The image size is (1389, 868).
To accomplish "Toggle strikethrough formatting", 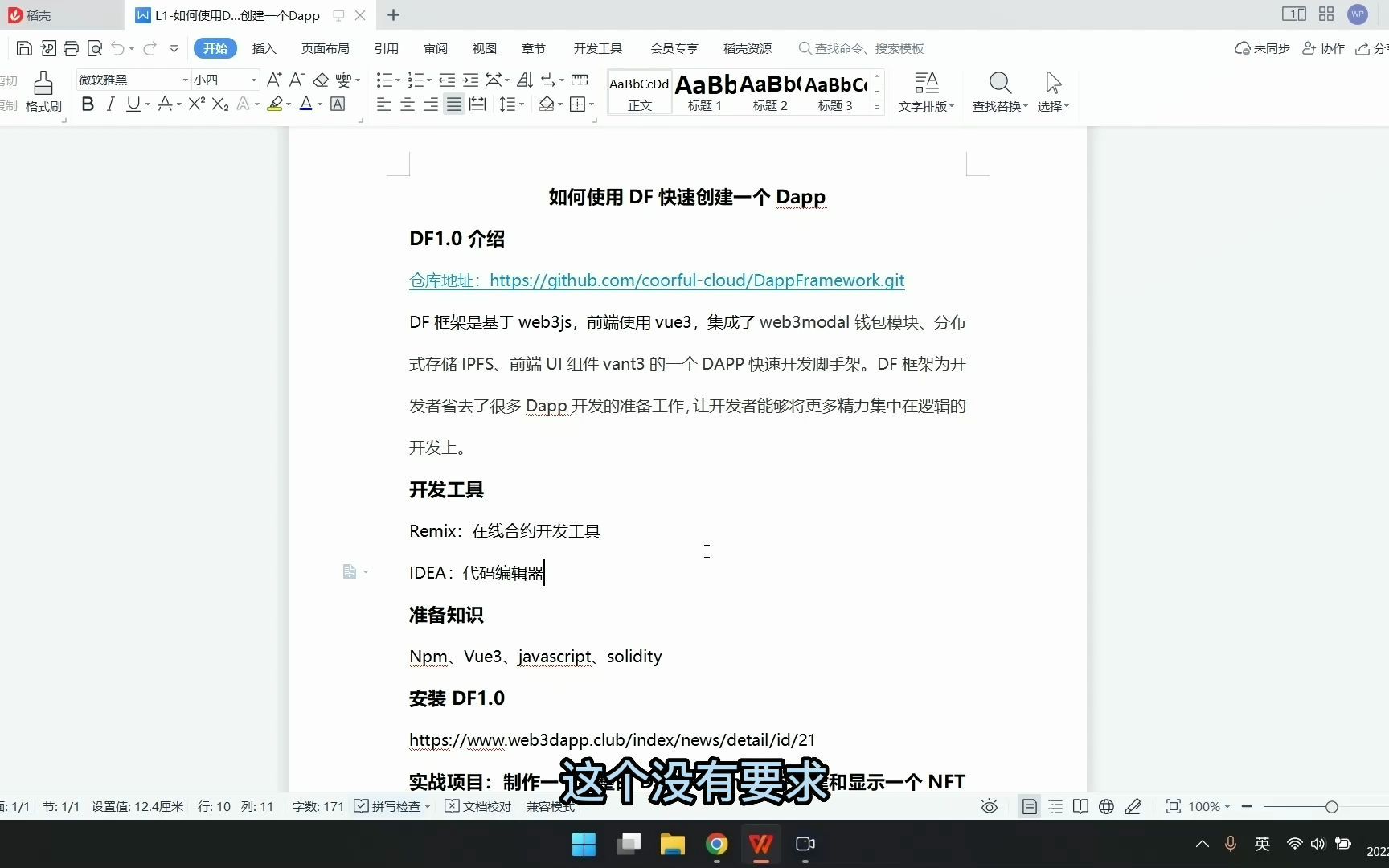I will pos(165,104).
